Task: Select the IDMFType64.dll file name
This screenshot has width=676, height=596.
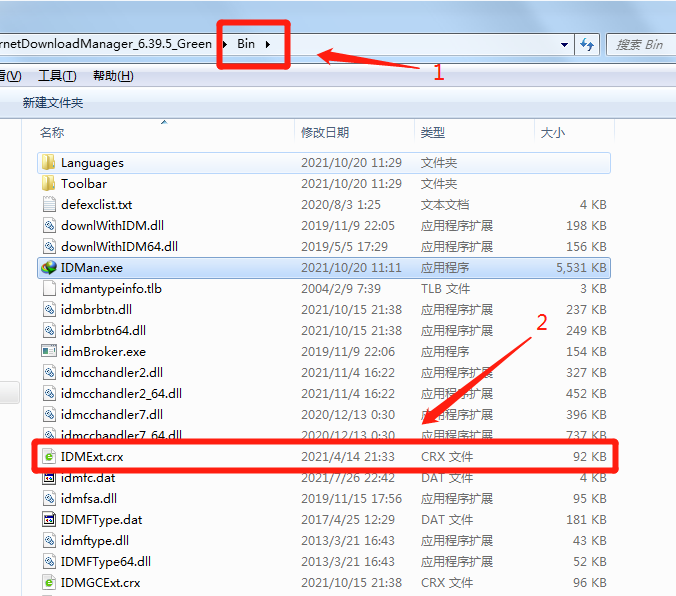Action: click(106, 561)
